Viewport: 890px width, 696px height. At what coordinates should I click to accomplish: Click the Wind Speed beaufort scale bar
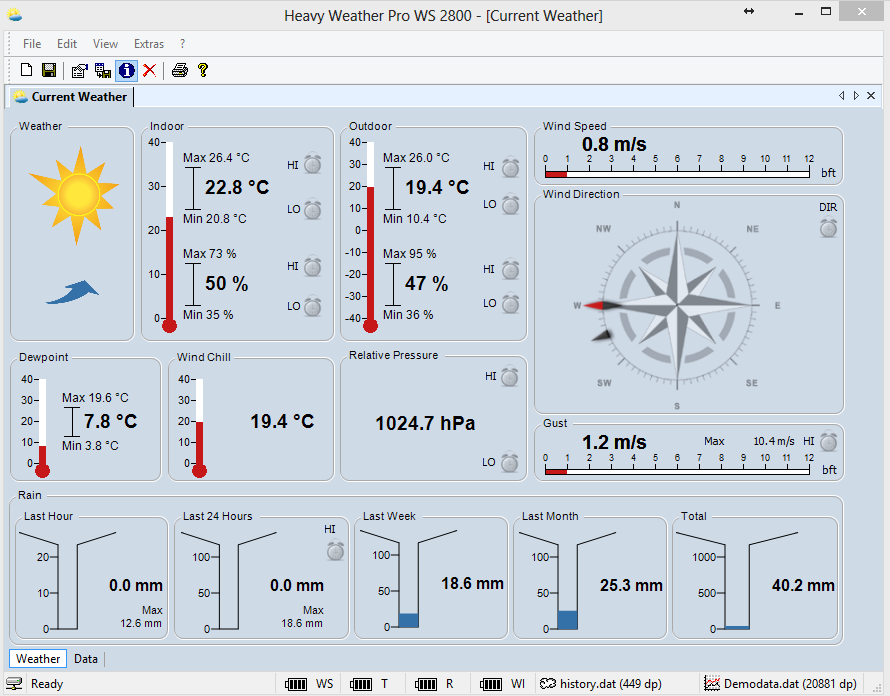[x=677, y=174]
